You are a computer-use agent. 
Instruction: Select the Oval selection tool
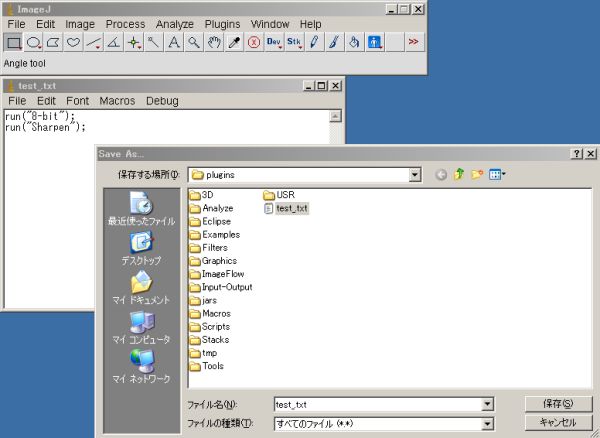tap(34, 42)
